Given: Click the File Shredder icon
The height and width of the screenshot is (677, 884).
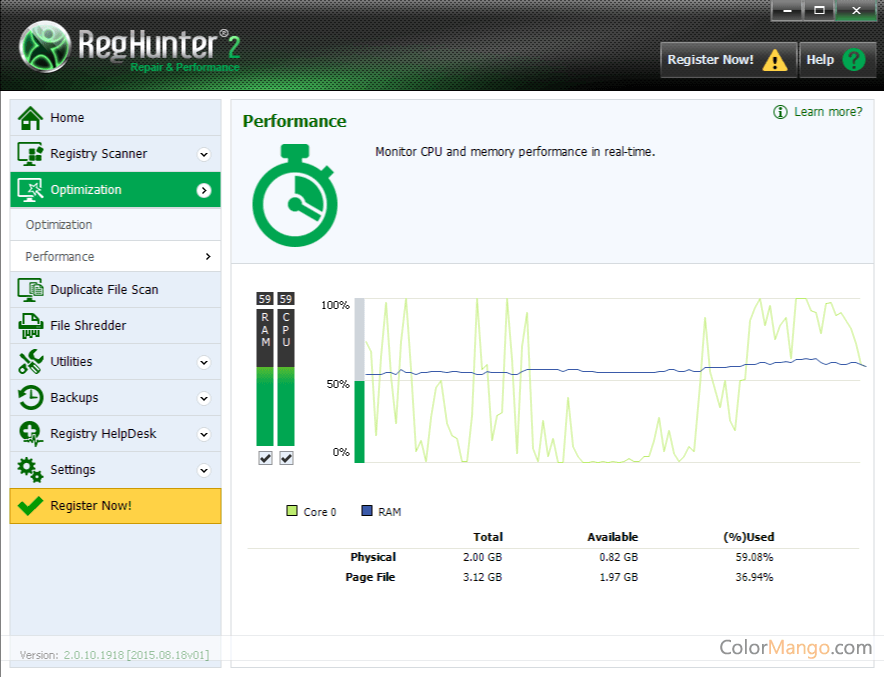Looking at the screenshot, I should (x=30, y=326).
